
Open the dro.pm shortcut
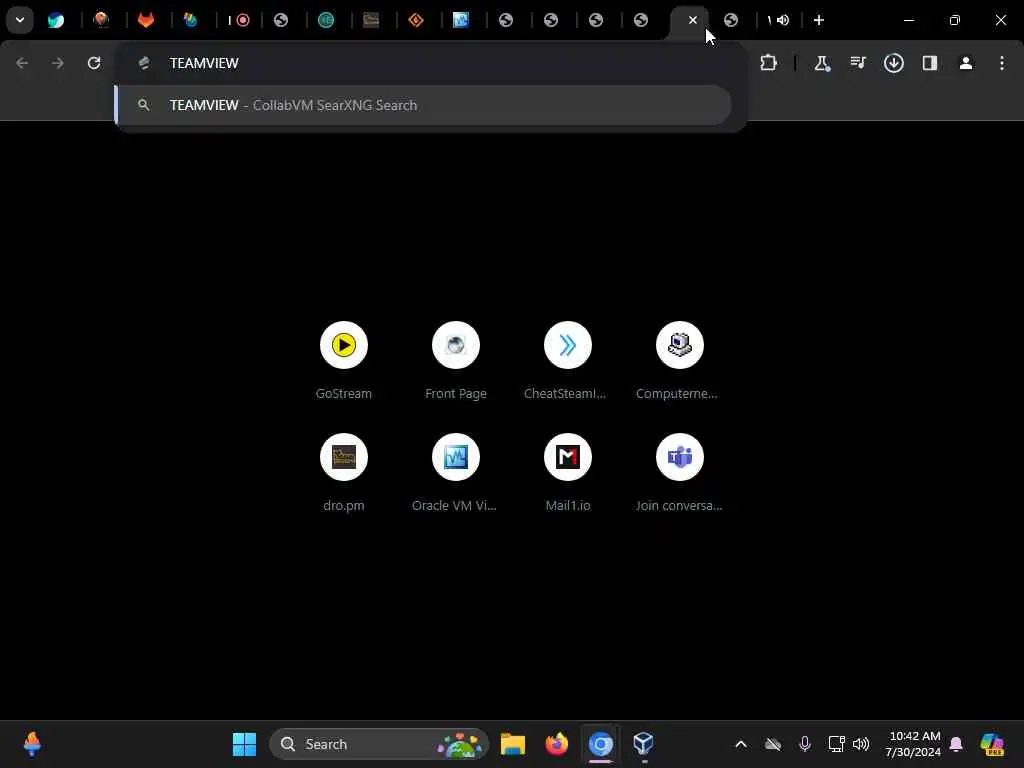pyautogui.click(x=344, y=472)
